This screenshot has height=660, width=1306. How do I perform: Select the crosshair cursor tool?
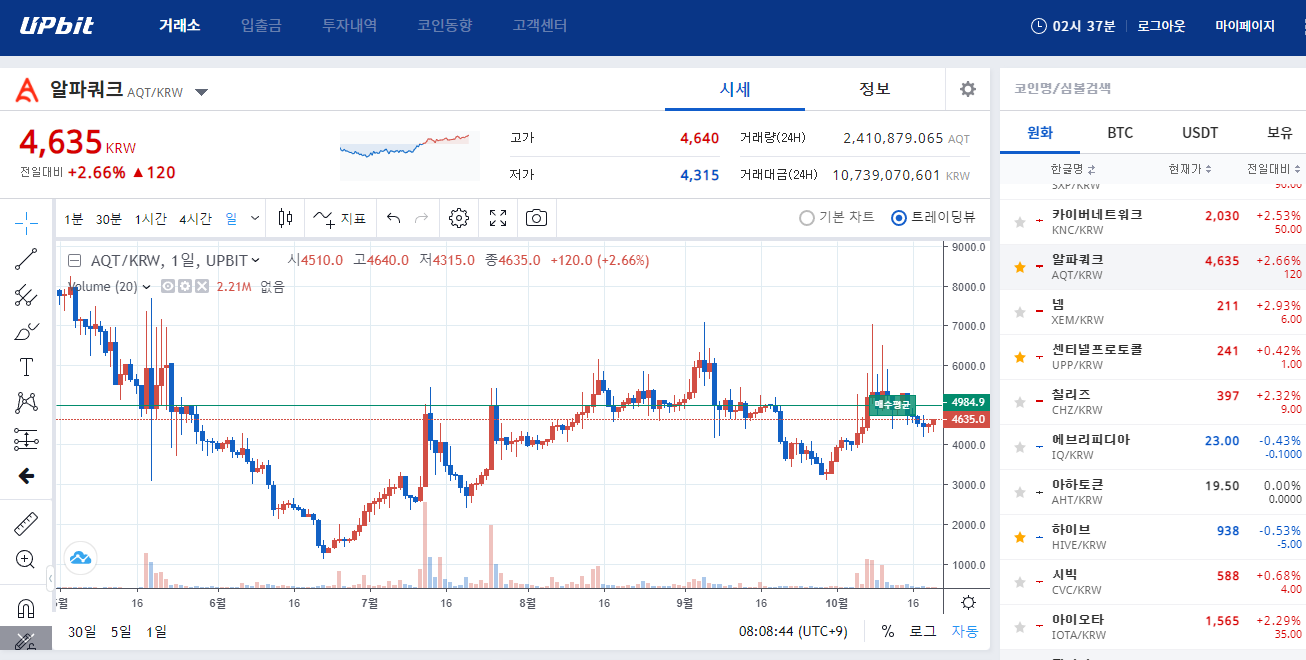click(x=27, y=221)
